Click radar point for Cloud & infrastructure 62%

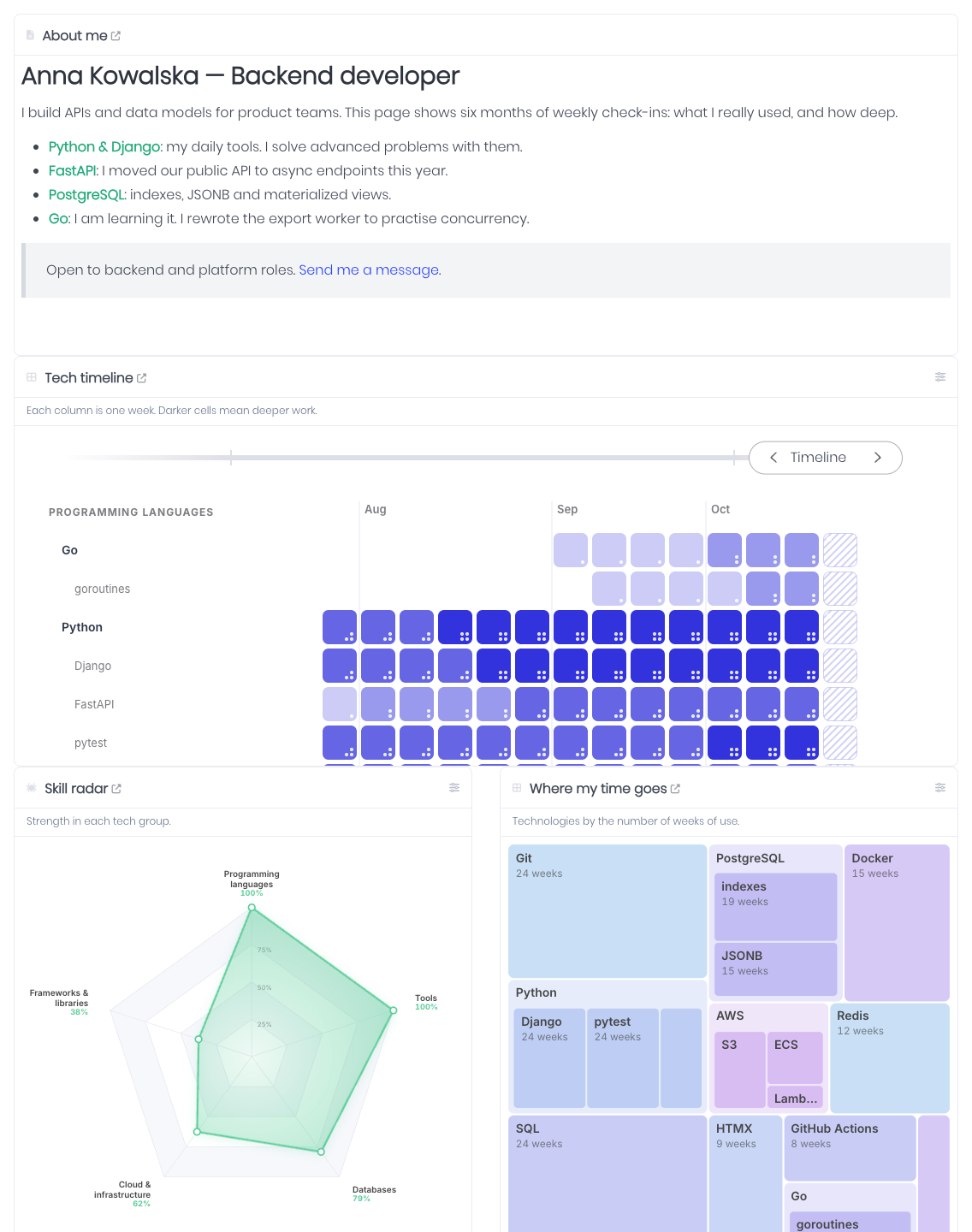click(x=197, y=1131)
